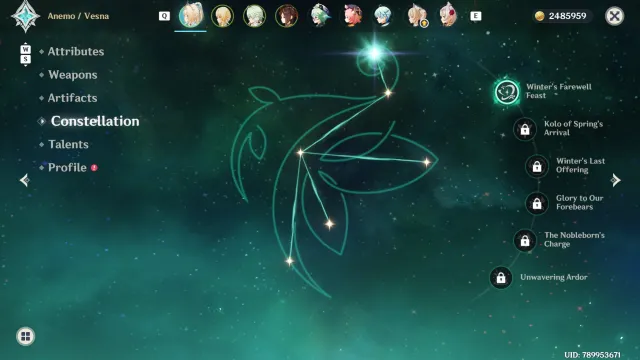640x360 pixels.
Task: Open the Winter's Farewell Feast constellation icon
Action: click(507, 92)
